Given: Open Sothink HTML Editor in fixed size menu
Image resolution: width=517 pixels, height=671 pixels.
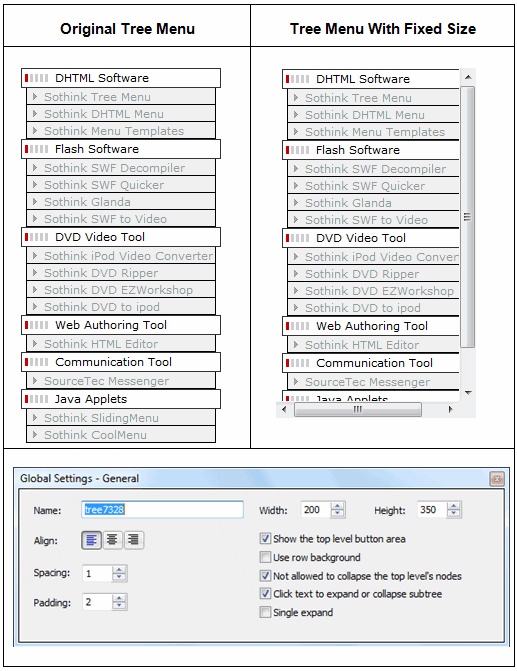Looking at the screenshot, I should coord(373,345).
